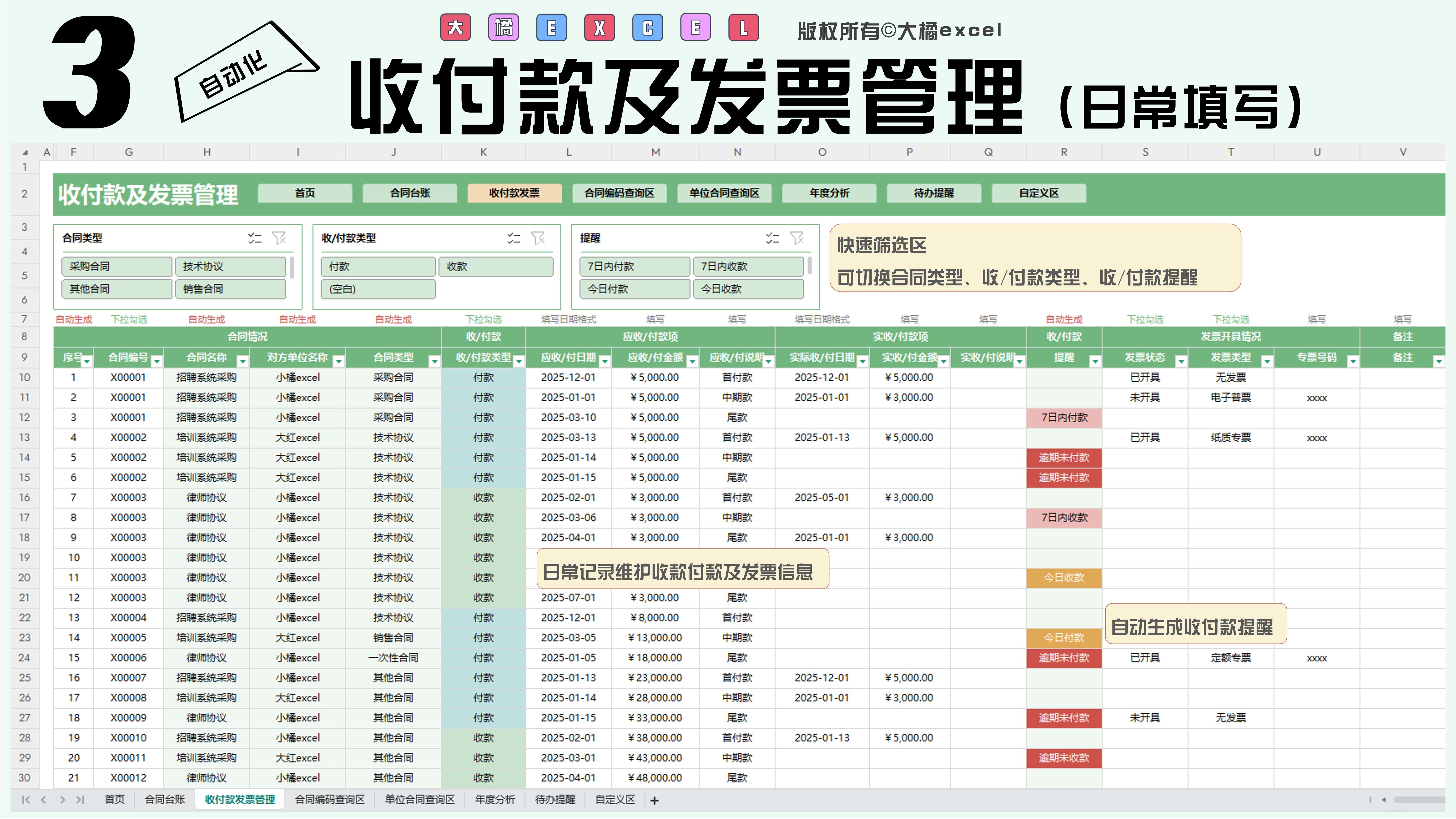Viewport: 1456px width, 819px height.
Task: Add a new sheet with plus icon
Action: click(x=655, y=800)
